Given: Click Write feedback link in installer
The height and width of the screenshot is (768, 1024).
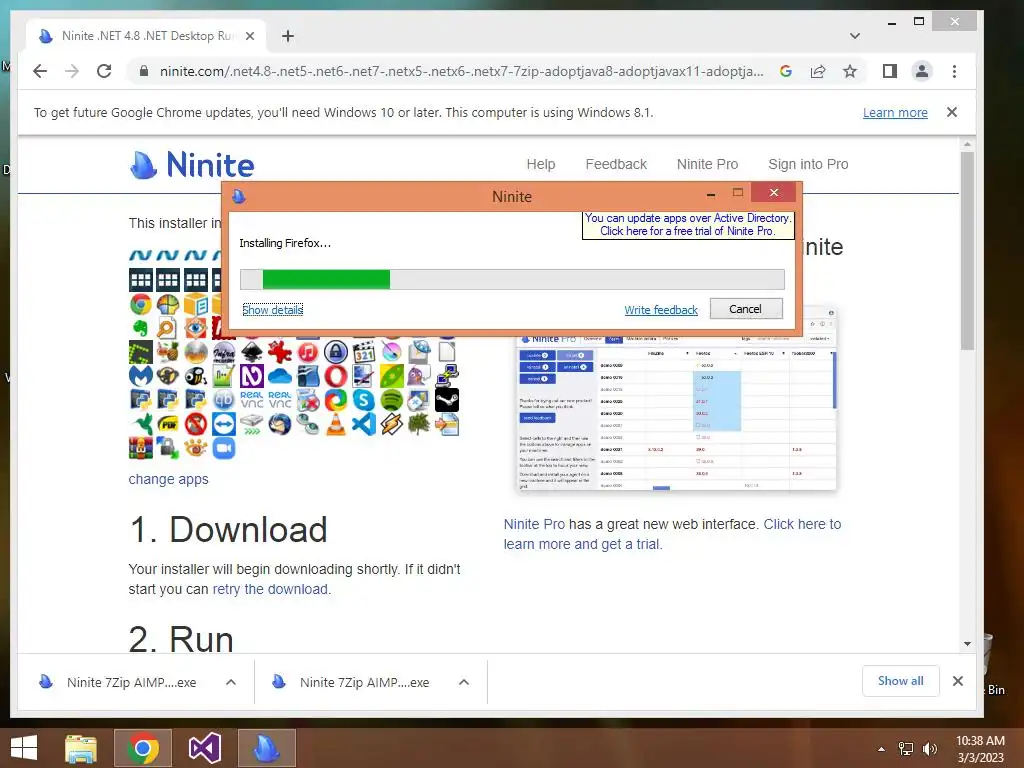Looking at the screenshot, I should pyautogui.click(x=661, y=310).
